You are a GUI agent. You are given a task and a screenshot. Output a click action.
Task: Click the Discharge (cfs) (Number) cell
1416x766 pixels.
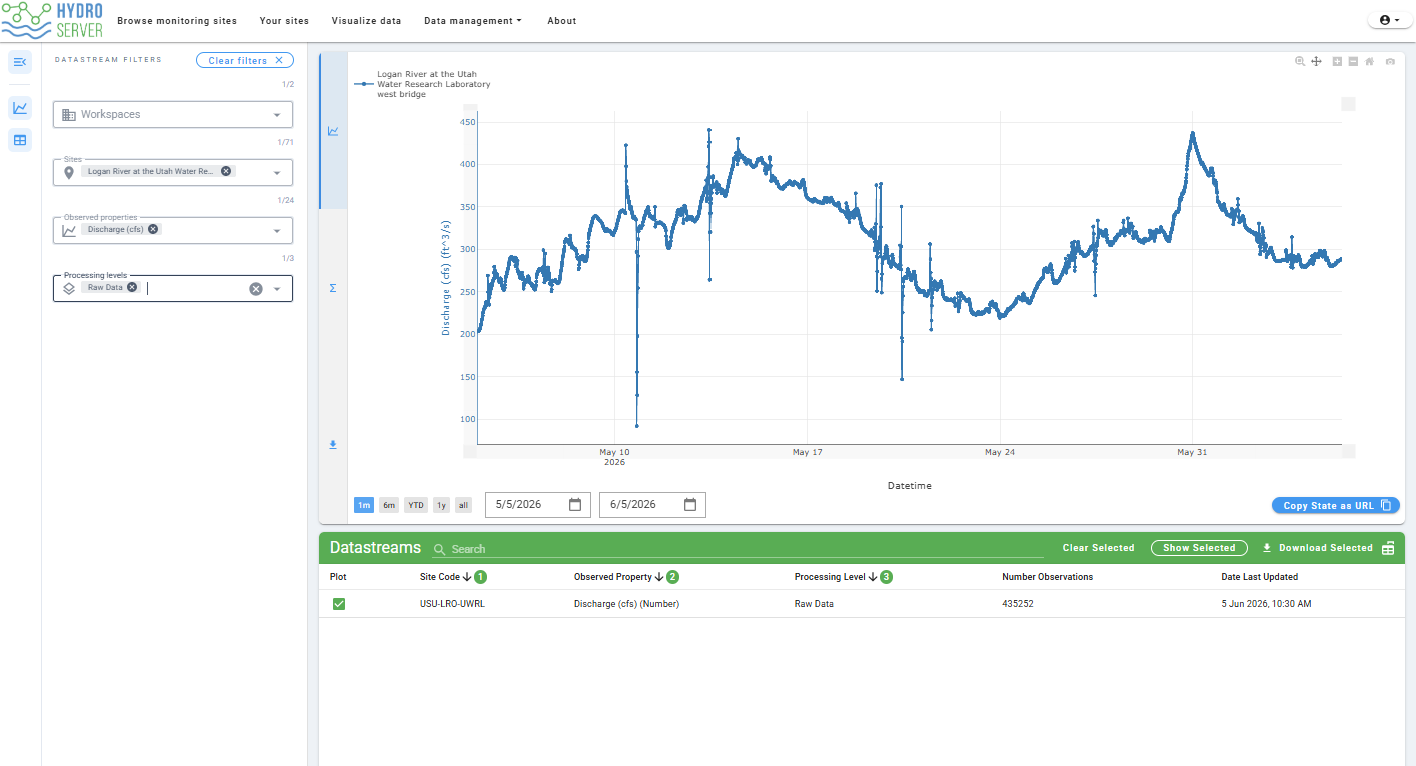pos(626,604)
